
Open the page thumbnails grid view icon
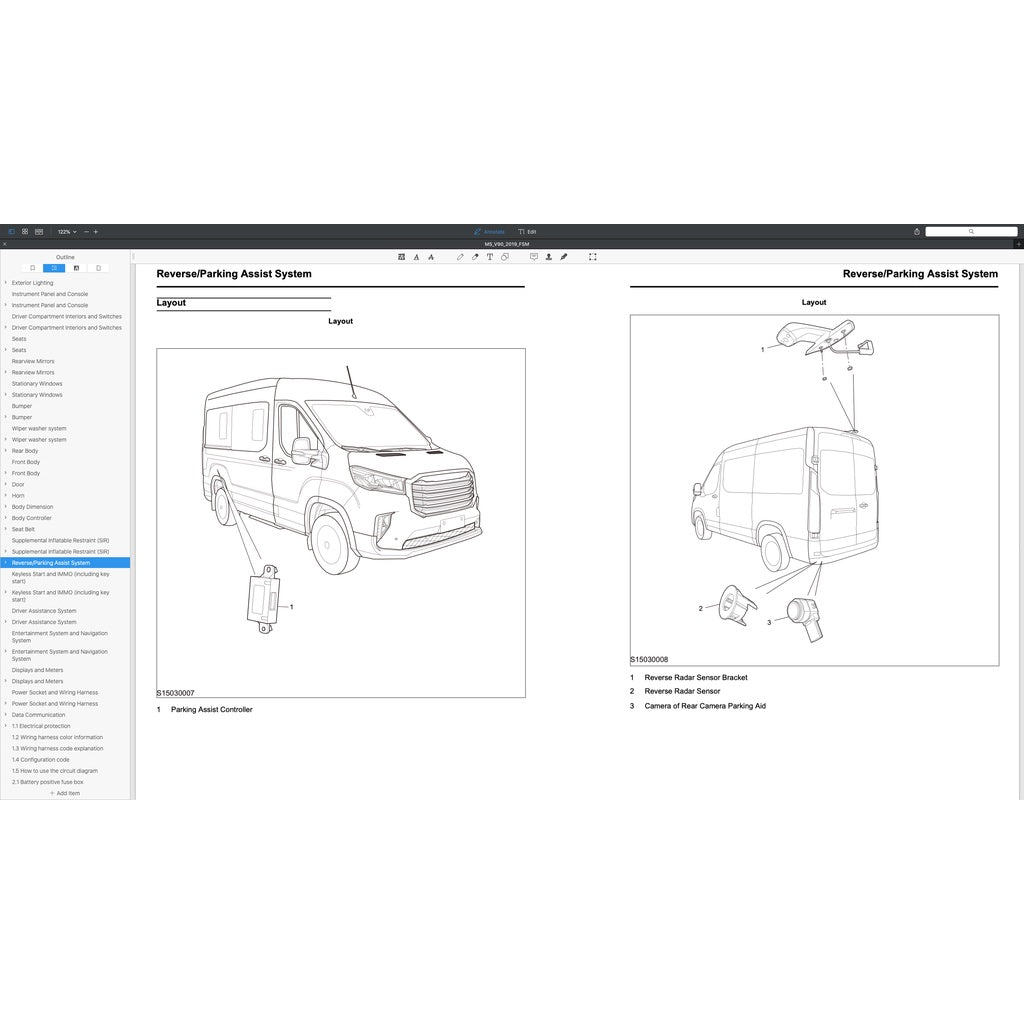pyautogui.click(x=24, y=231)
